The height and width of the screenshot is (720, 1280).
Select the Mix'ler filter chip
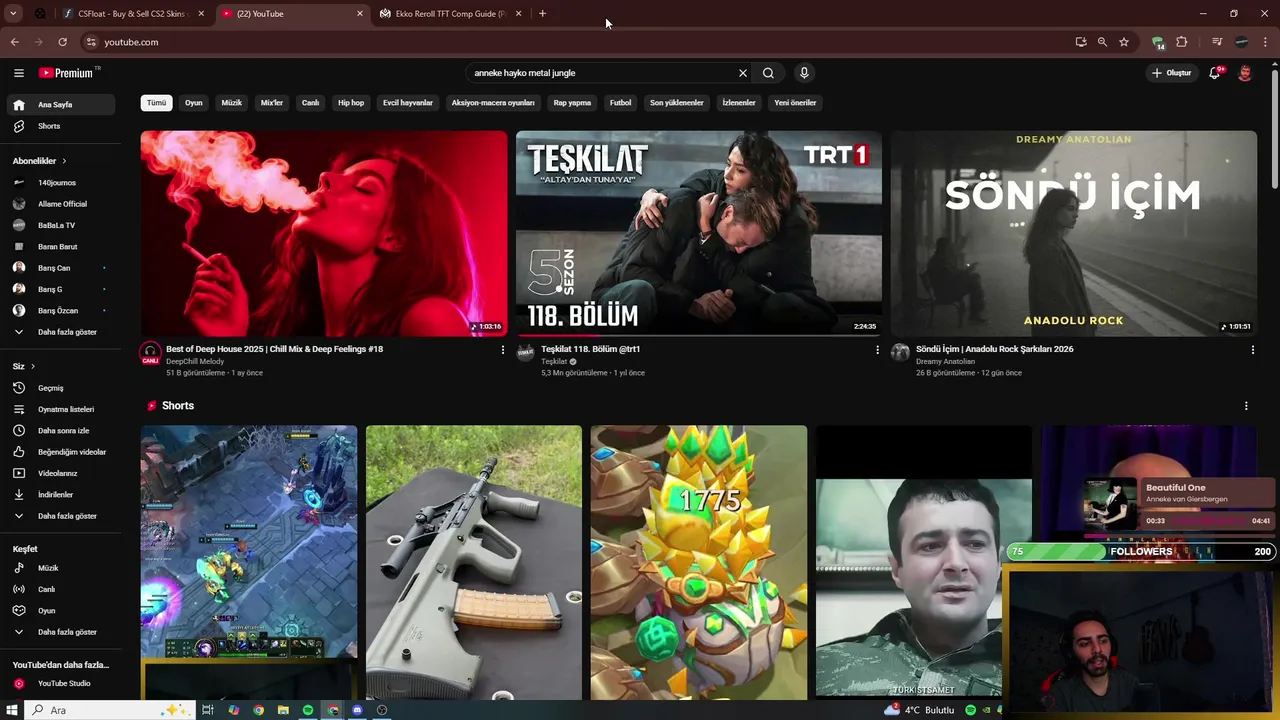(272, 103)
